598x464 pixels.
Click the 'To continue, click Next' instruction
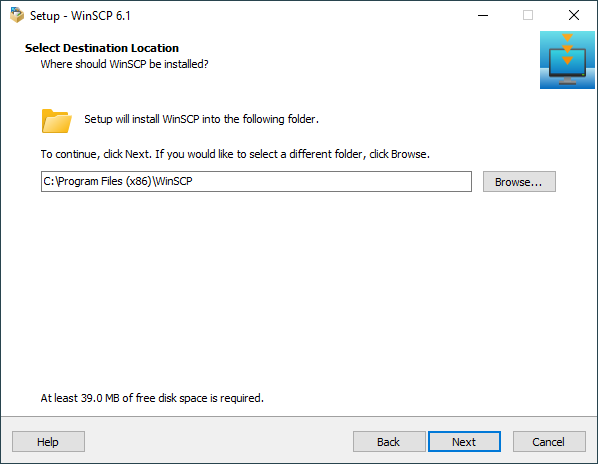point(235,154)
